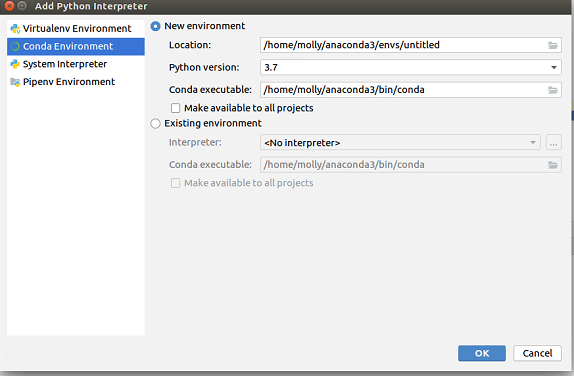Click the interpreter ellipsis browse button

554,142
